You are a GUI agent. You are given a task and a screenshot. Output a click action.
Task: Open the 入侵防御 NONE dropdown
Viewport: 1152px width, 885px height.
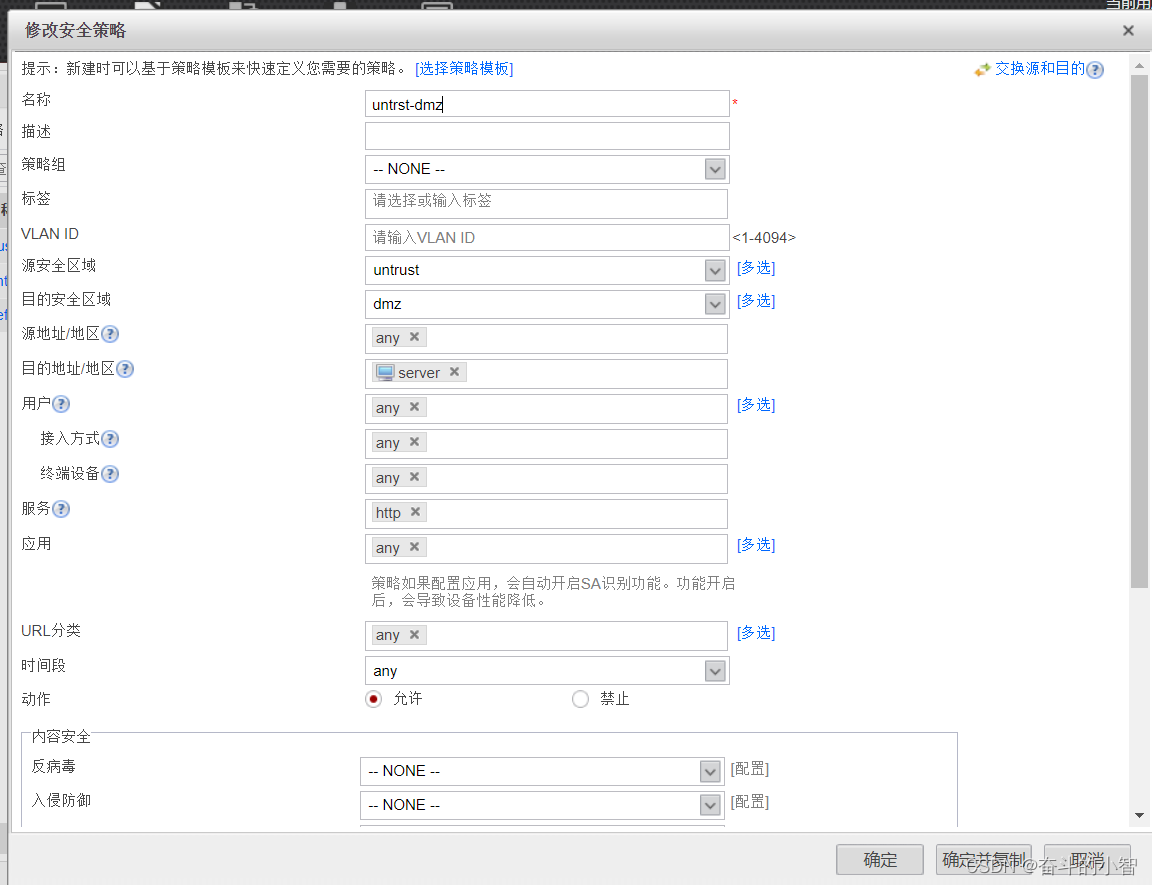tap(710, 805)
